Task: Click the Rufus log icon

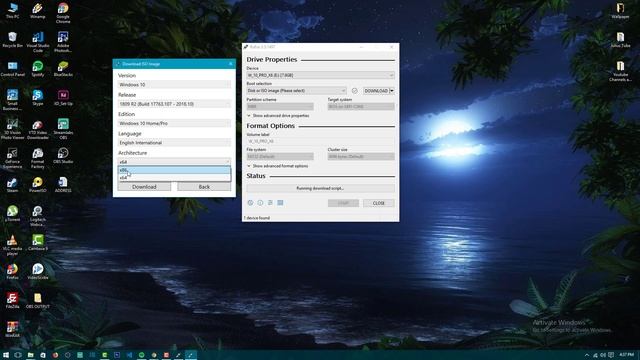Action: coord(280,203)
